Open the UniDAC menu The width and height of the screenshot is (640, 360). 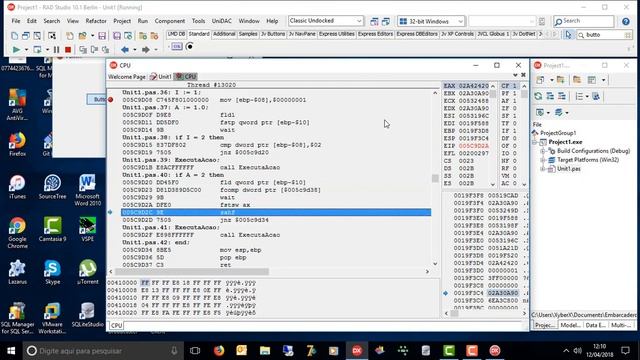(x=222, y=21)
